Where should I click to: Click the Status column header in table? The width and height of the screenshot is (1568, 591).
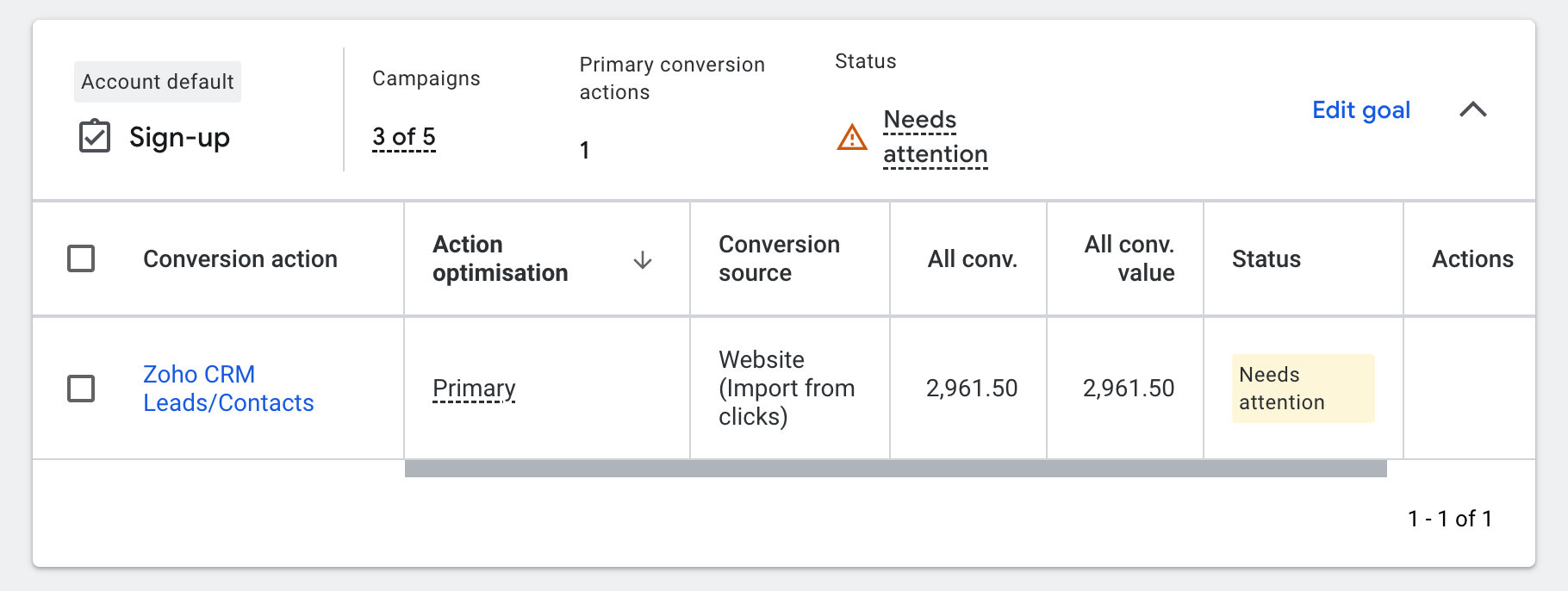coord(1266,259)
